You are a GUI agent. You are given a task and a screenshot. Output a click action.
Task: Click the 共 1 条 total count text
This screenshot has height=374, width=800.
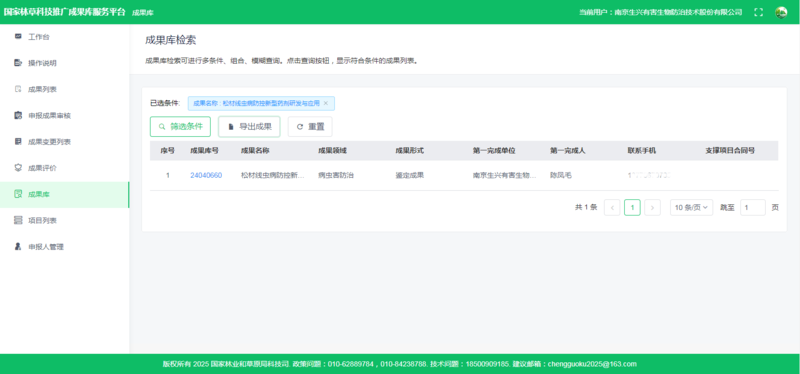(586, 207)
